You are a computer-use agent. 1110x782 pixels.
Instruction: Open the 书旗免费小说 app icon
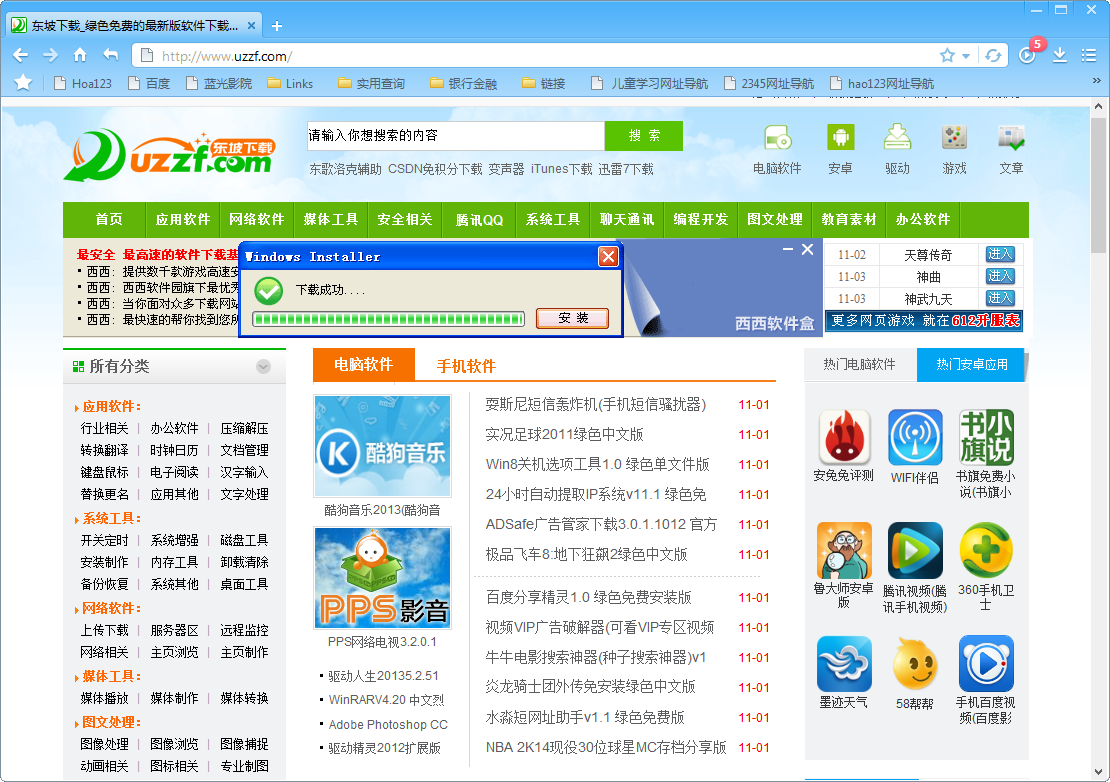coord(986,437)
